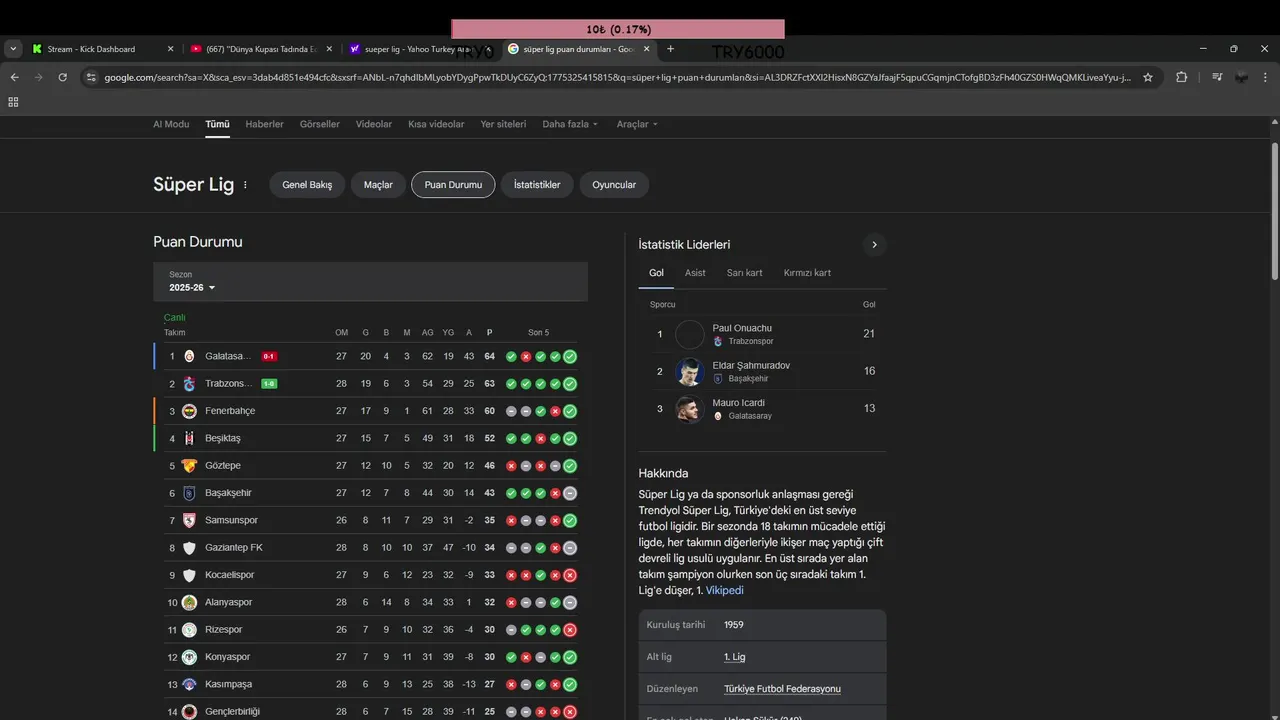
Task: Open the 2025-26 season dropdown
Action: pyautogui.click(x=192, y=287)
